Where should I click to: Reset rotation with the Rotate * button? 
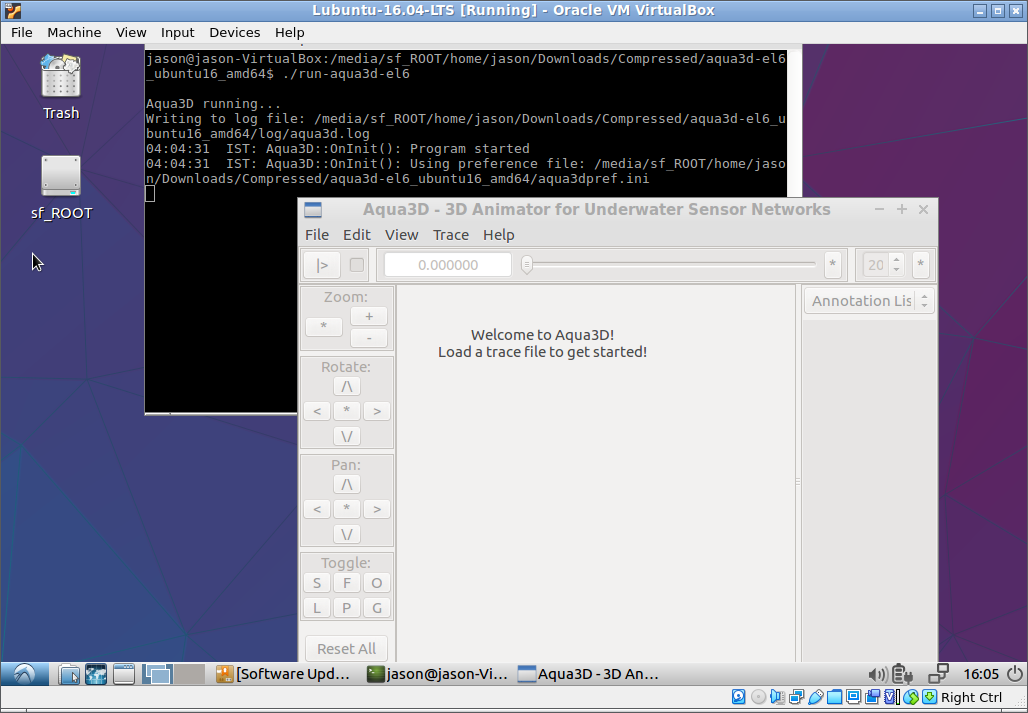[x=347, y=411]
